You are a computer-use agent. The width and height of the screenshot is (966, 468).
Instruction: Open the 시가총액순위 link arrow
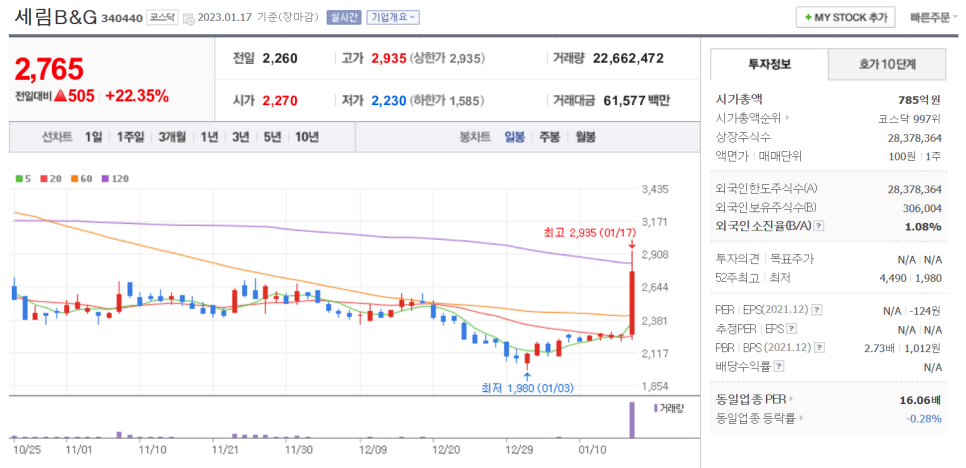pyautogui.click(x=787, y=118)
